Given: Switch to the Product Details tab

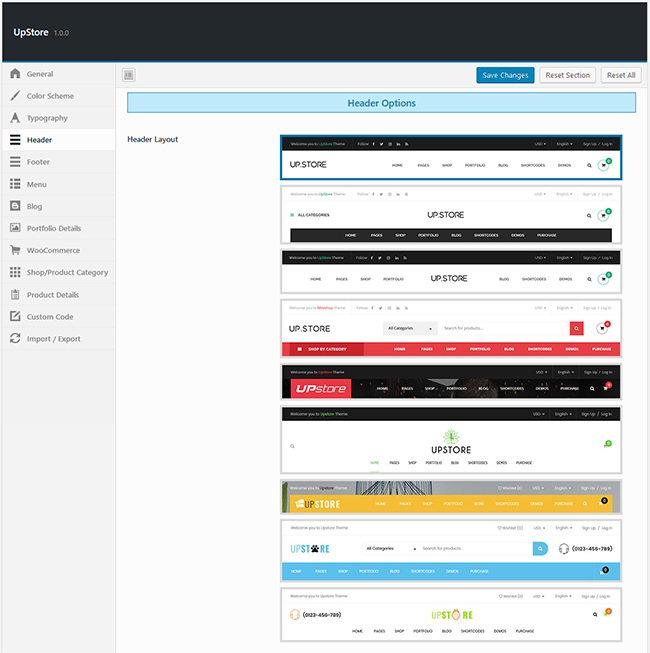Looking at the screenshot, I should click(54, 295).
